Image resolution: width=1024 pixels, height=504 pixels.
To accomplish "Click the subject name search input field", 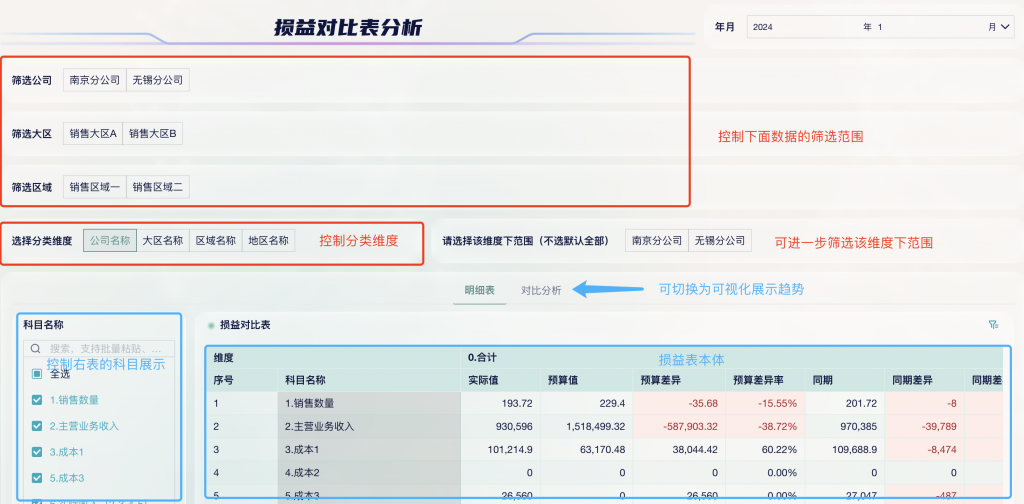I will [x=105, y=349].
